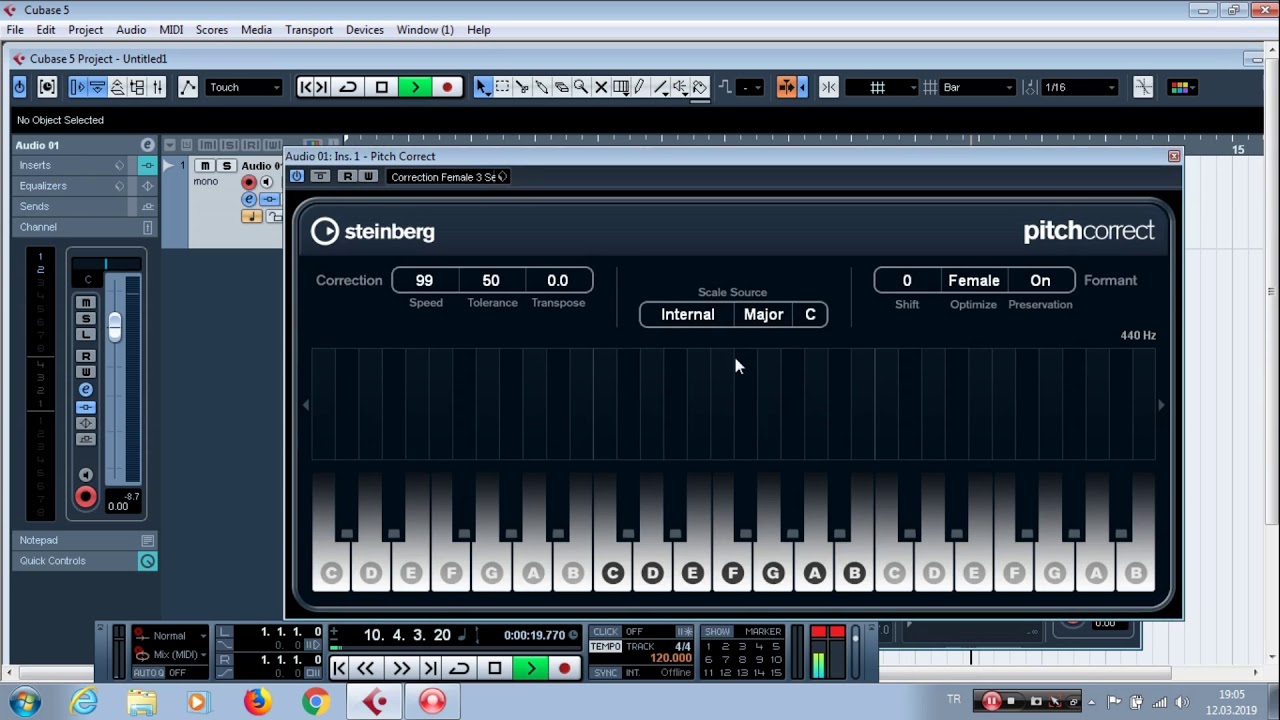The height and width of the screenshot is (720, 1280).
Task: Click the Tolerance value 50
Action: pos(491,281)
